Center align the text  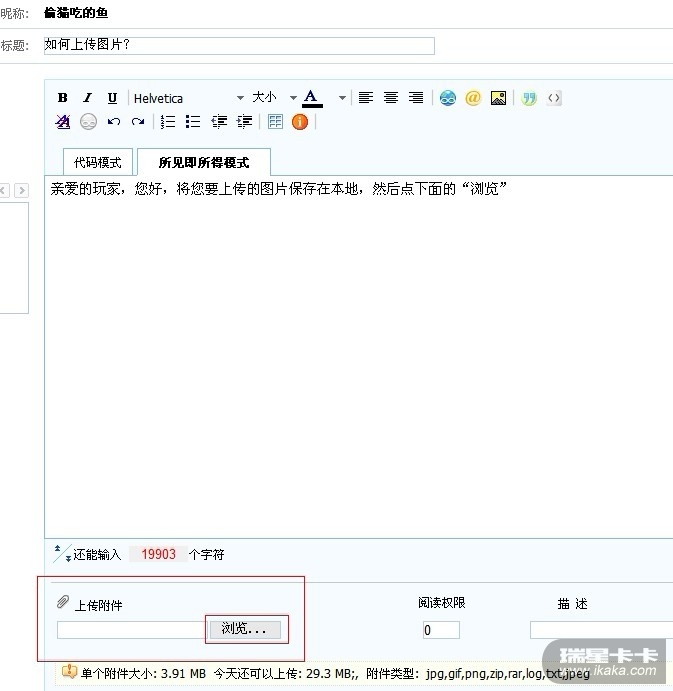(x=391, y=98)
